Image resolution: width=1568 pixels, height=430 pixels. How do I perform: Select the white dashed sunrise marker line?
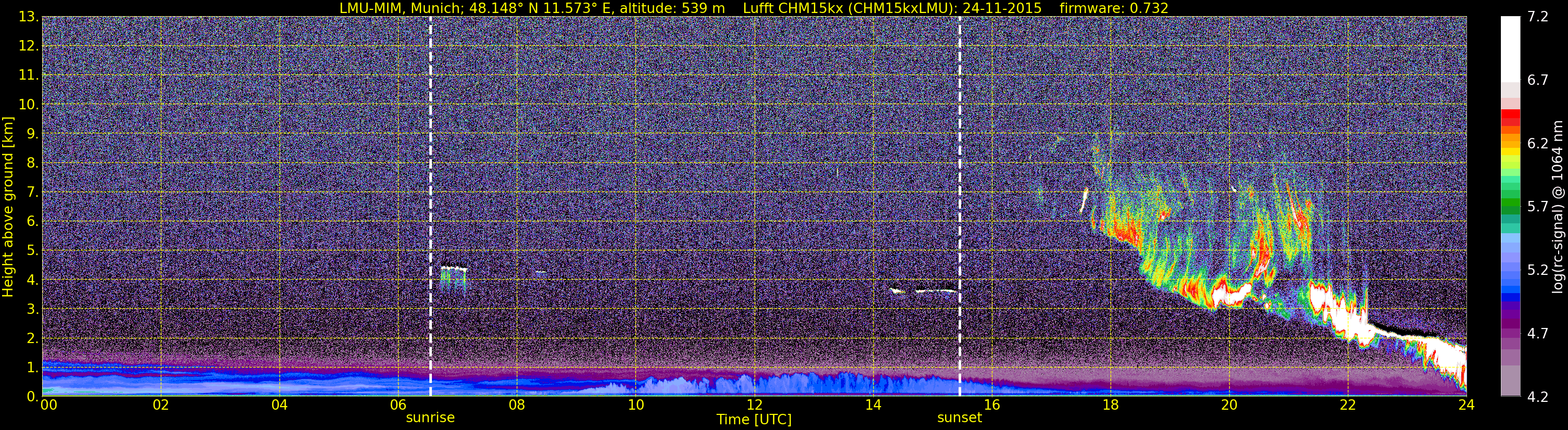point(430,207)
